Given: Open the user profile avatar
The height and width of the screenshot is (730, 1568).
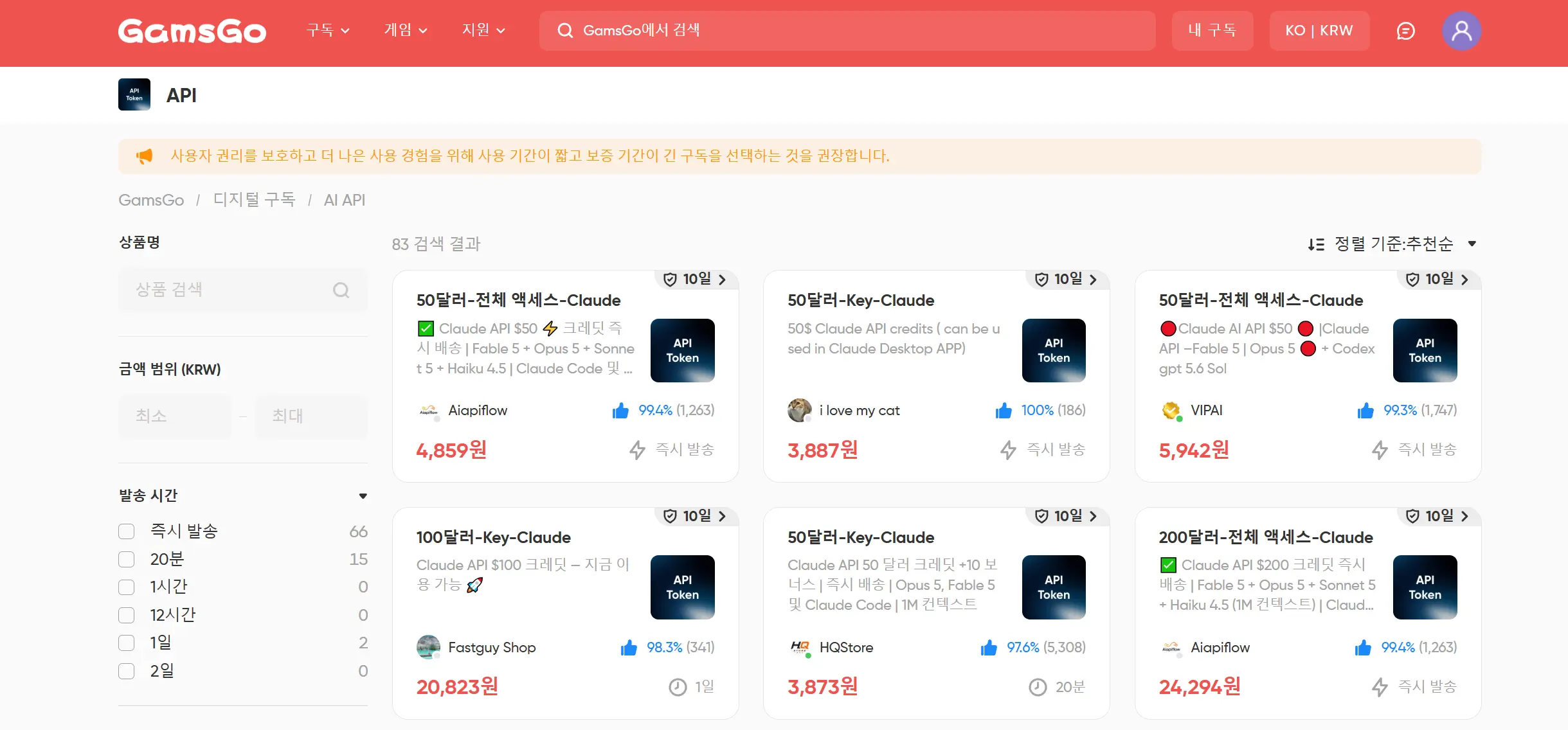Looking at the screenshot, I should pyautogui.click(x=1462, y=31).
